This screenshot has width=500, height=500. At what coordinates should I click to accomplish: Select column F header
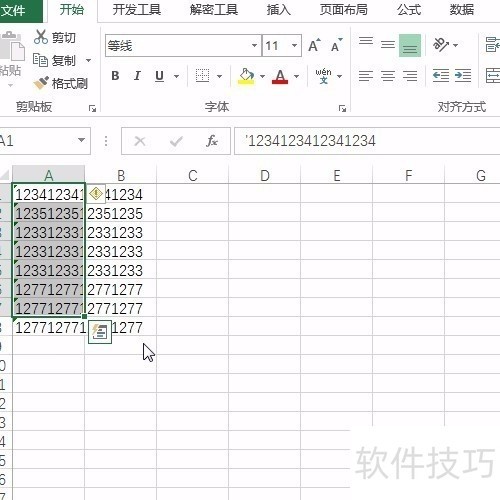tap(408, 175)
